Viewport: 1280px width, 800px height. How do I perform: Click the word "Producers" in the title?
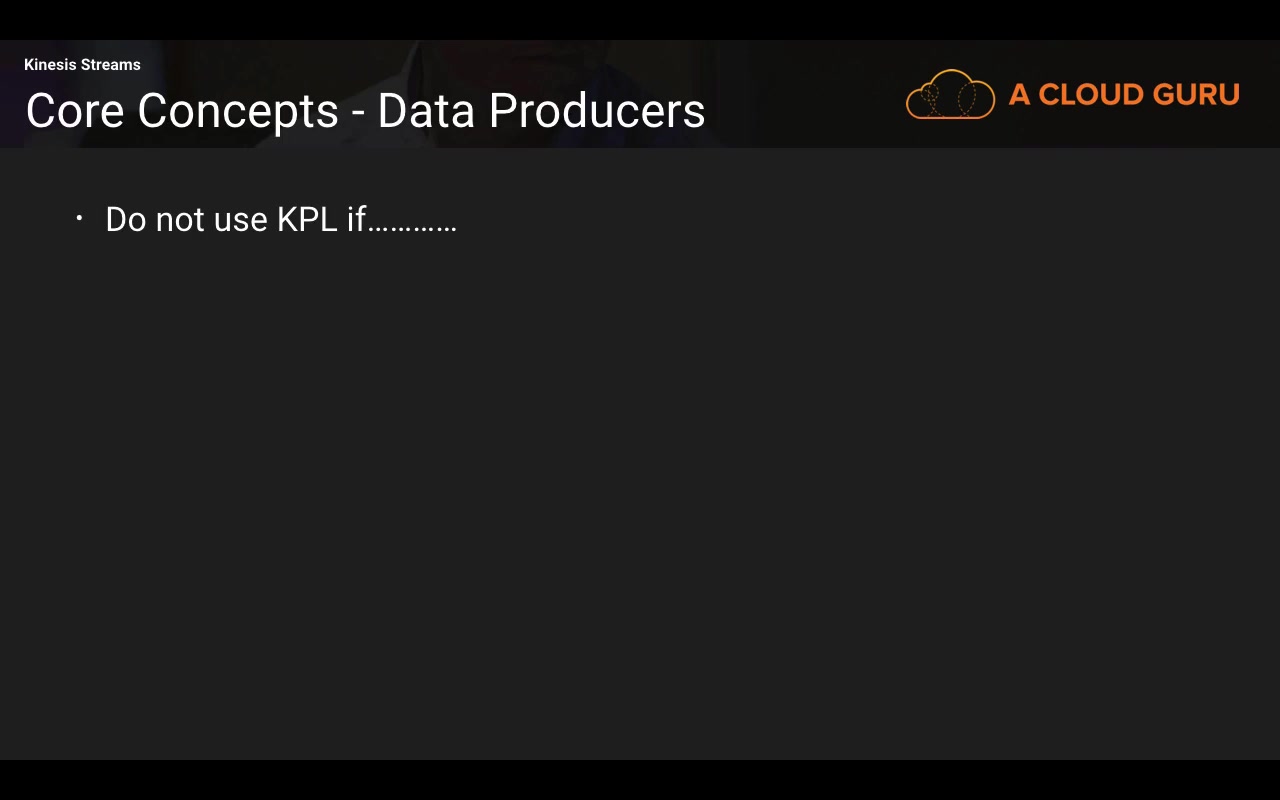[x=597, y=111]
